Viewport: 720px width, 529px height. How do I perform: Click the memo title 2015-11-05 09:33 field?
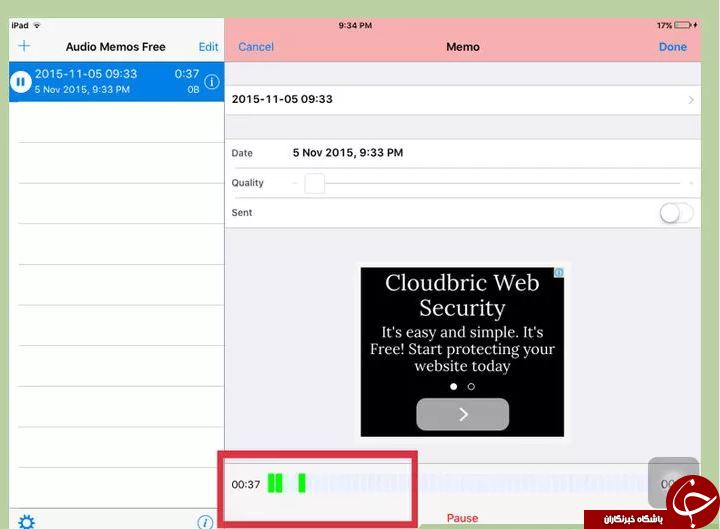click(x=462, y=100)
